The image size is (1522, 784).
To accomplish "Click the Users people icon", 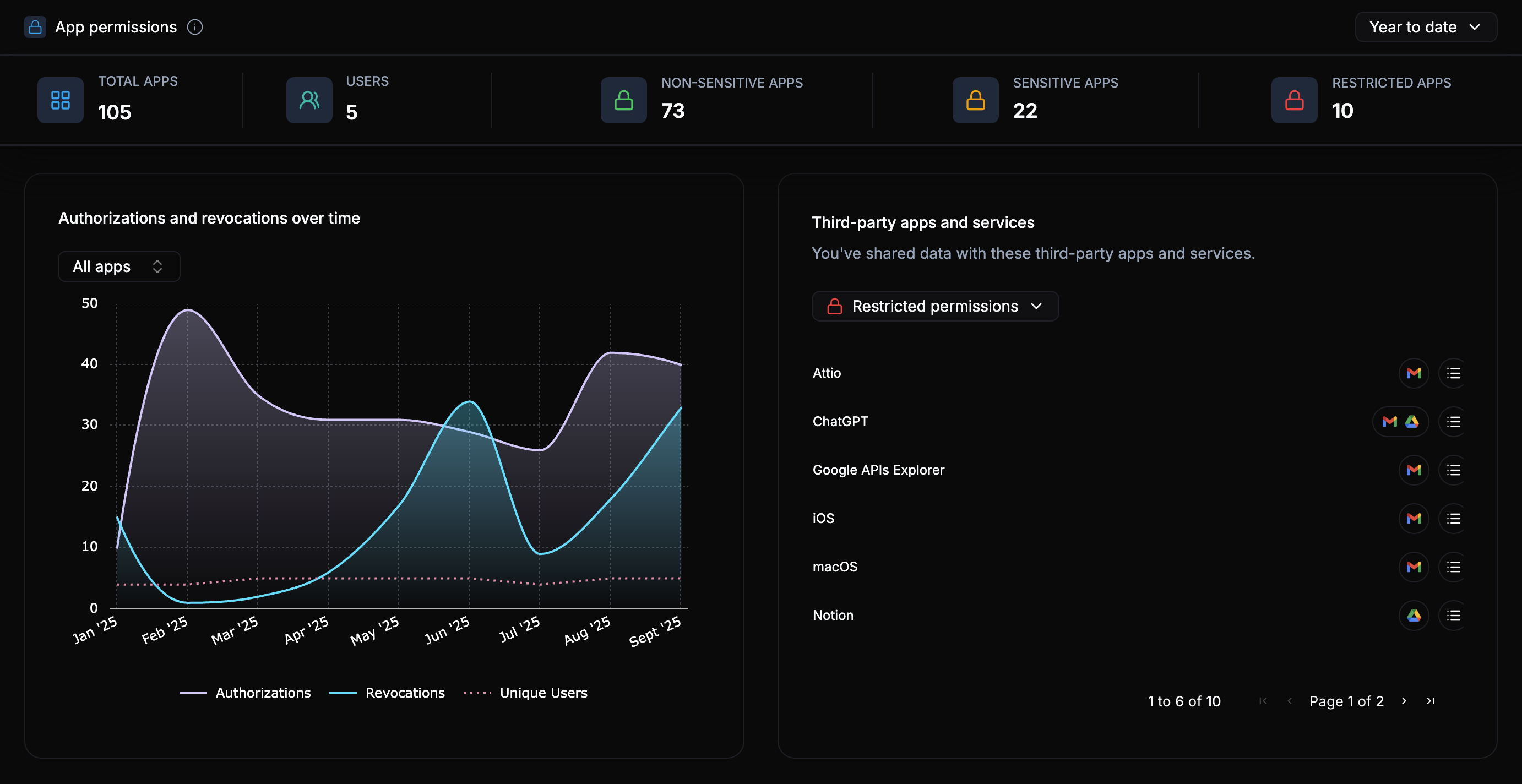I will point(309,100).
